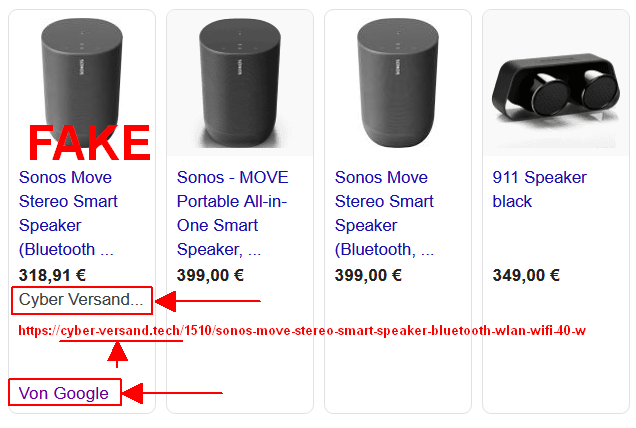This screenshot has height=428, width=636.
Task: Click the 349,00 € price
Action: click(x=526, y=275)
